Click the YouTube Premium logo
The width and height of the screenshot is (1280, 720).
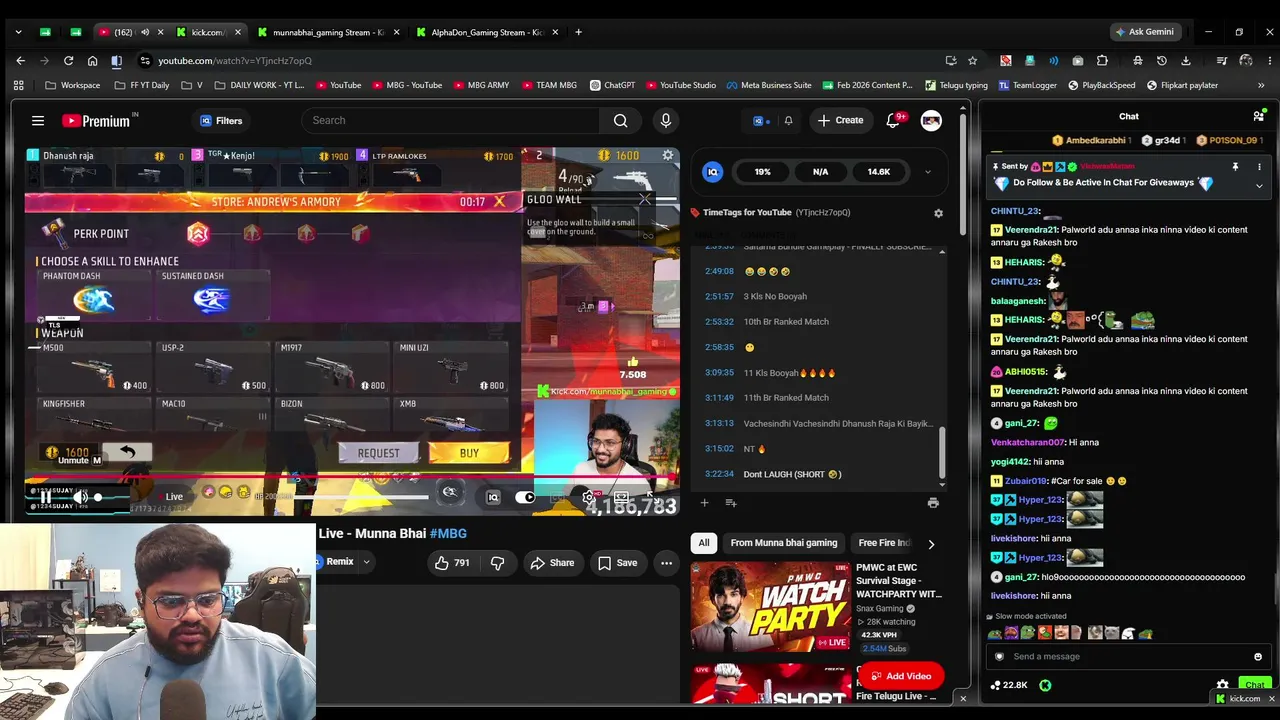96,121
